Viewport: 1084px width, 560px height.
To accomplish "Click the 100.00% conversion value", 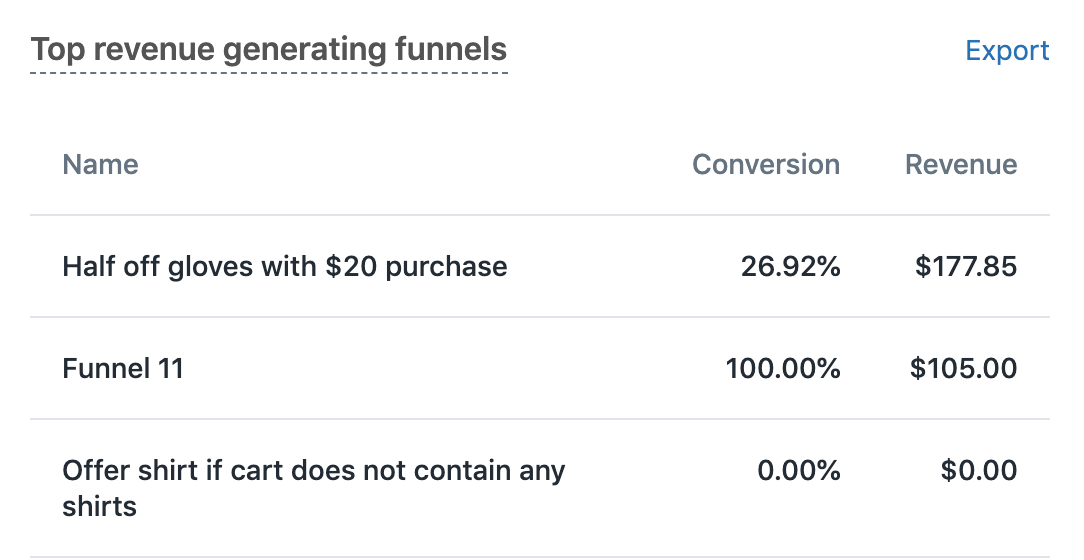I will [x=783, y=369].
